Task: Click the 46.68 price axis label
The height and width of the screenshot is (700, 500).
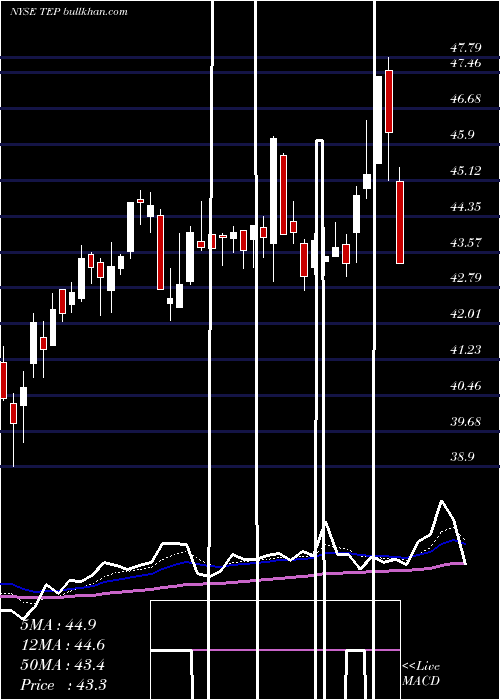Action: pyautogui.click(x=466, y=99)
